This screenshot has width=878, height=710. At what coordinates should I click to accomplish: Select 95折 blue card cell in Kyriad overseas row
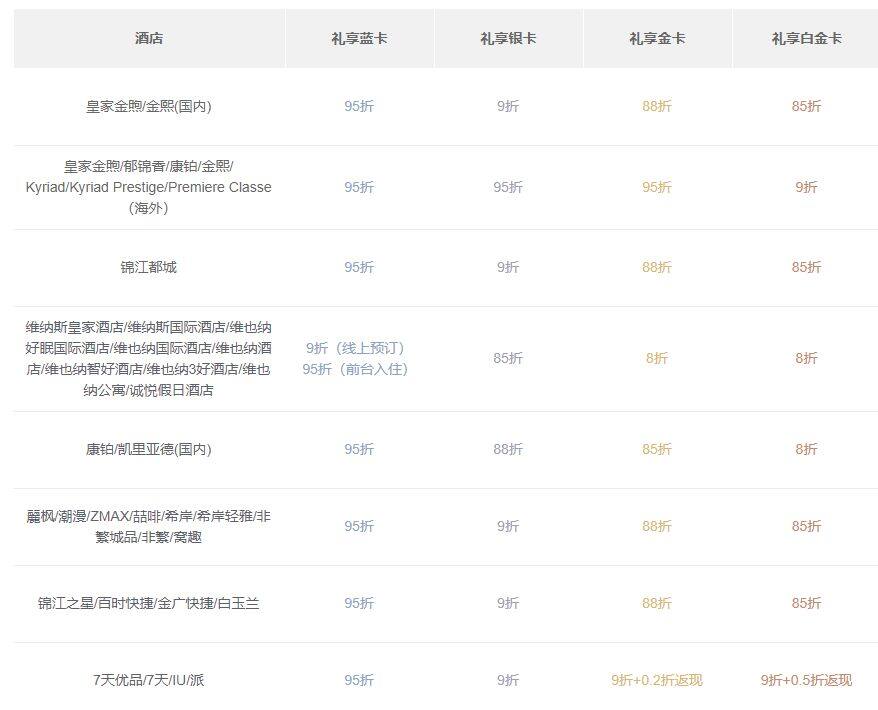point(359,187)
